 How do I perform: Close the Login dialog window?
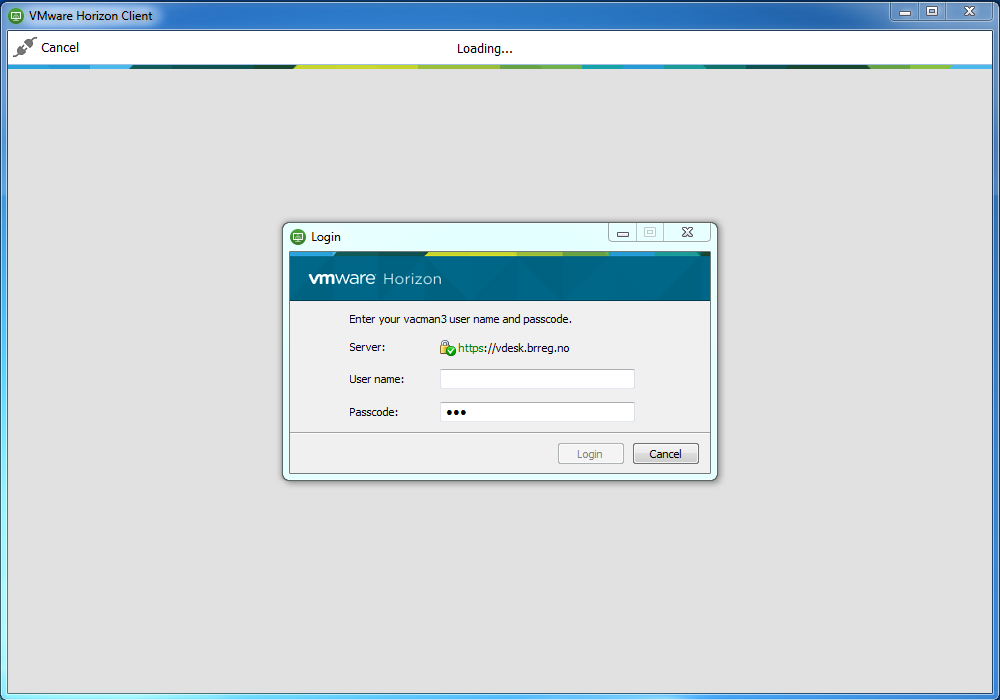[x=687, y=233]
